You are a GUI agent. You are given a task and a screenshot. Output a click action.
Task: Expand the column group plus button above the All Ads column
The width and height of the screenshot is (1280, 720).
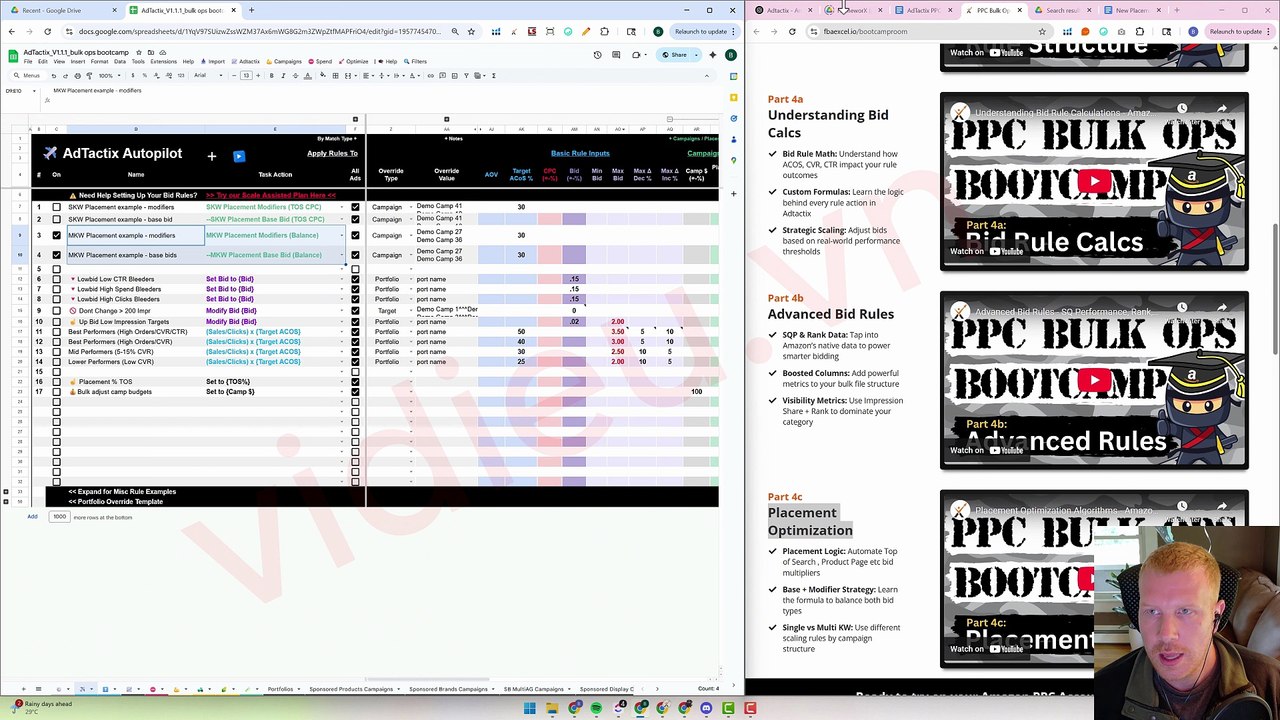(355, 120)
